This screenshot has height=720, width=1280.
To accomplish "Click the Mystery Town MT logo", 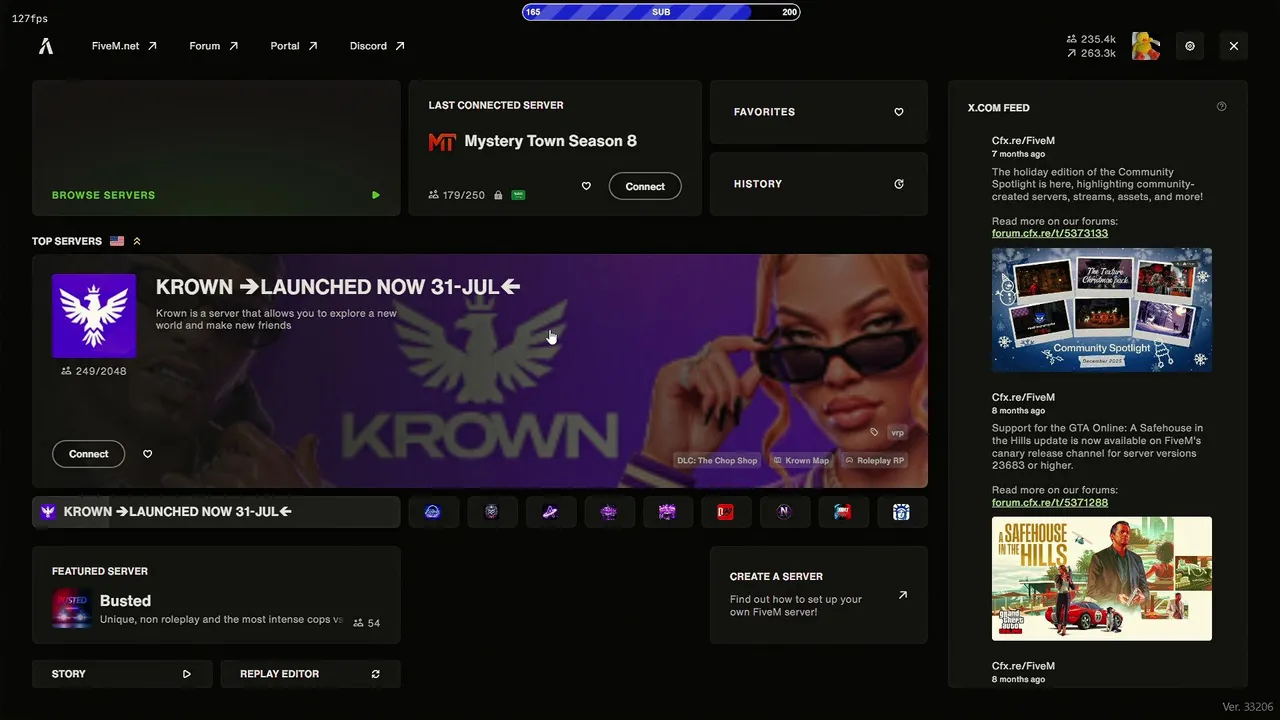I will click(441, 142).
